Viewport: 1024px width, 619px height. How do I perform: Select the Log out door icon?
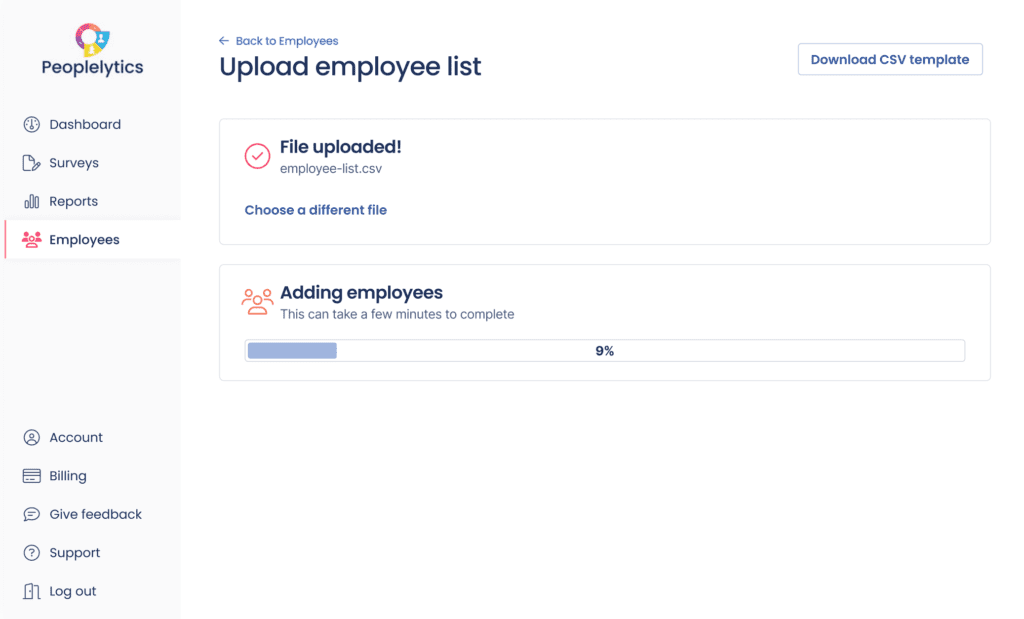click(x=31, y=591)
